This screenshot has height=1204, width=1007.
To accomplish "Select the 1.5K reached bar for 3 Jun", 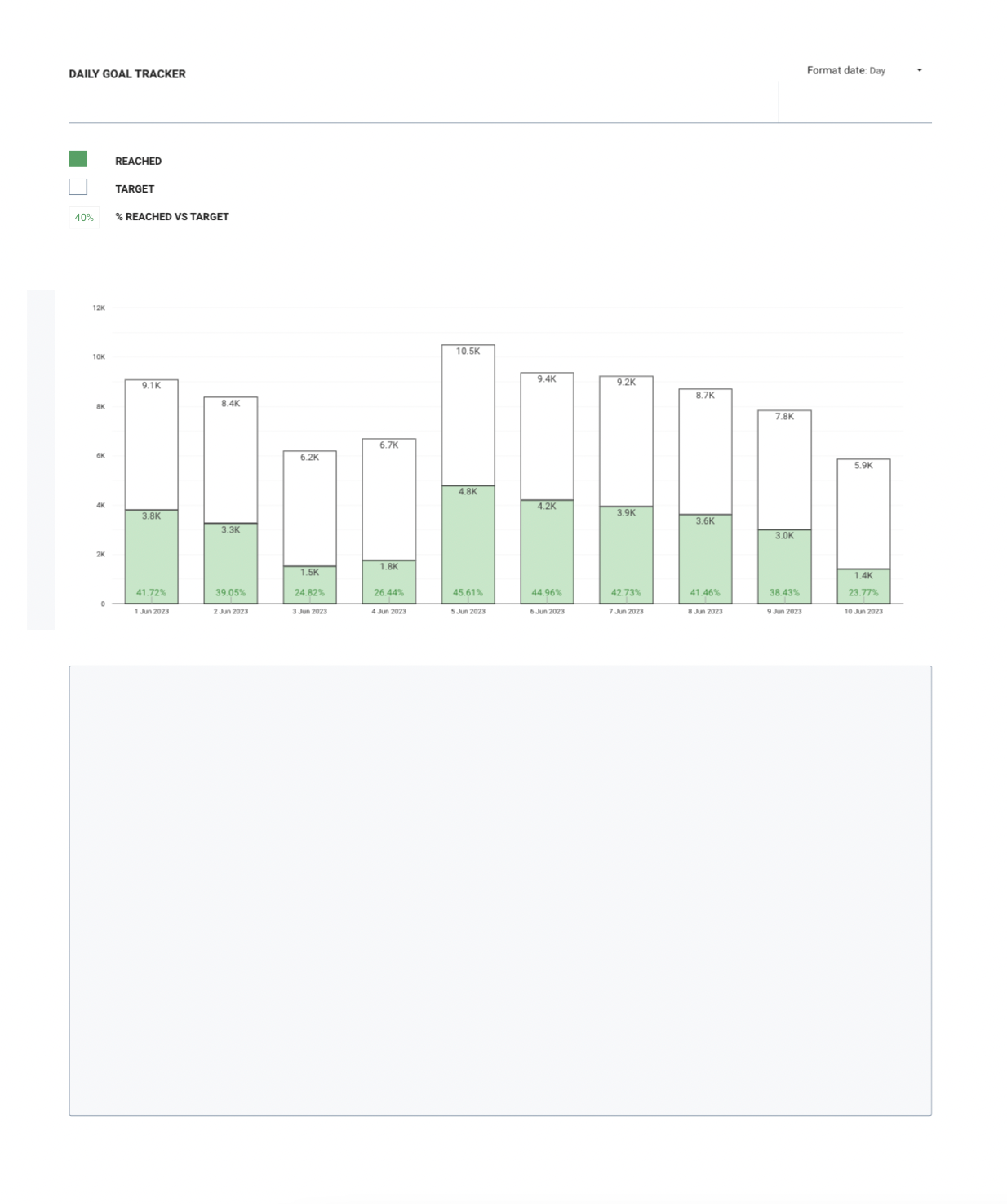I will pos(310,582).
